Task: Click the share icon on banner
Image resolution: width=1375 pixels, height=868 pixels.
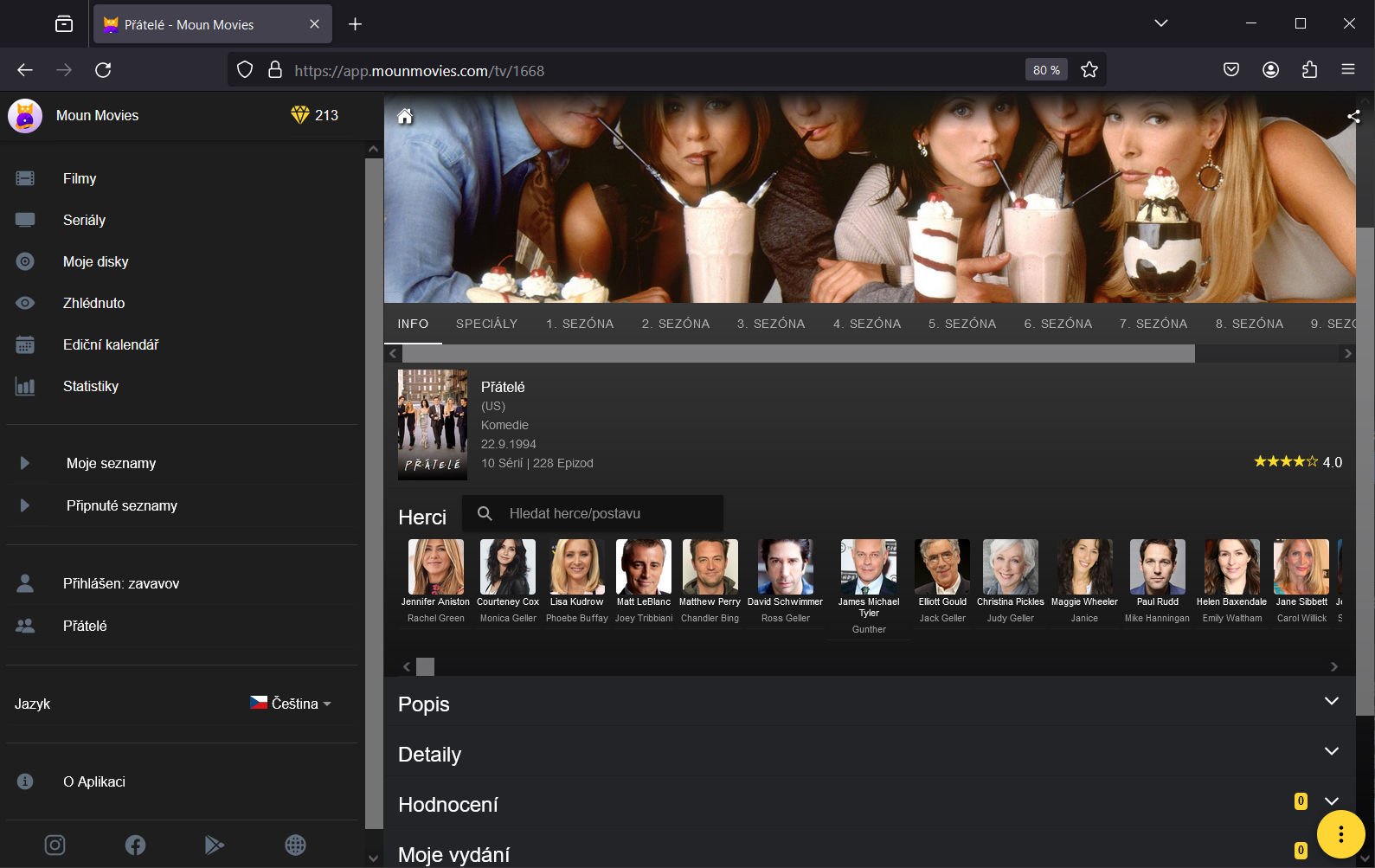Action: [1353, 116]
